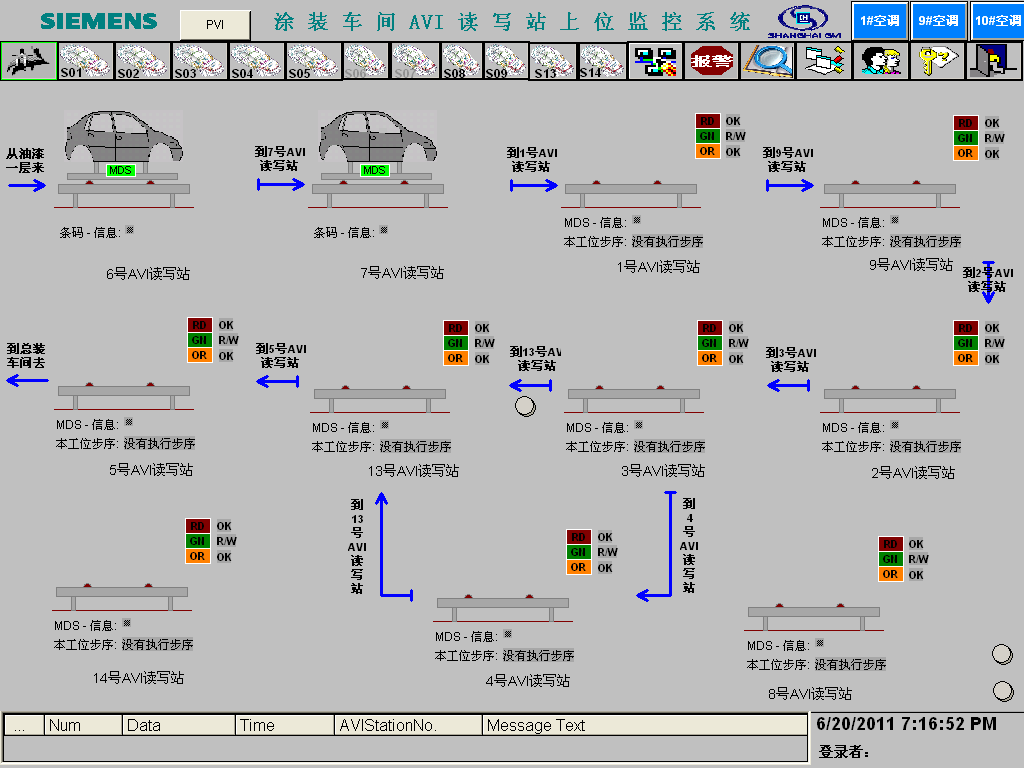The height and width of the screenshot is (768, 1024).
Task: Toggle the upper round button at bottom right
Action: coord(1002,655)
